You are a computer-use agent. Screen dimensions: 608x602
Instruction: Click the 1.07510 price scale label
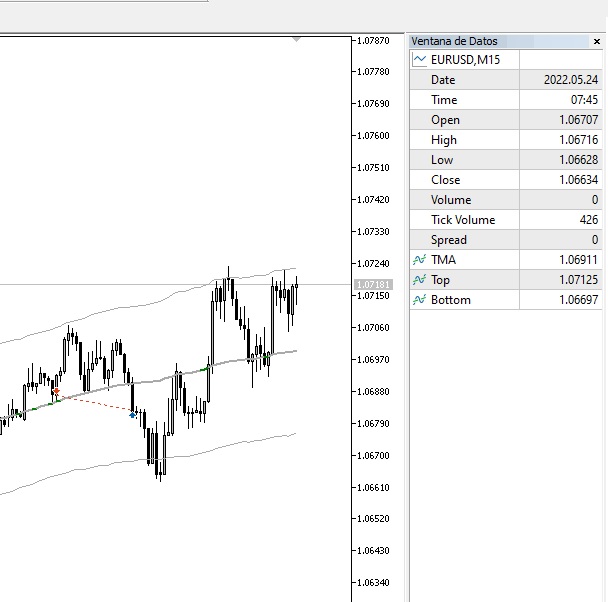click(373, 167)
